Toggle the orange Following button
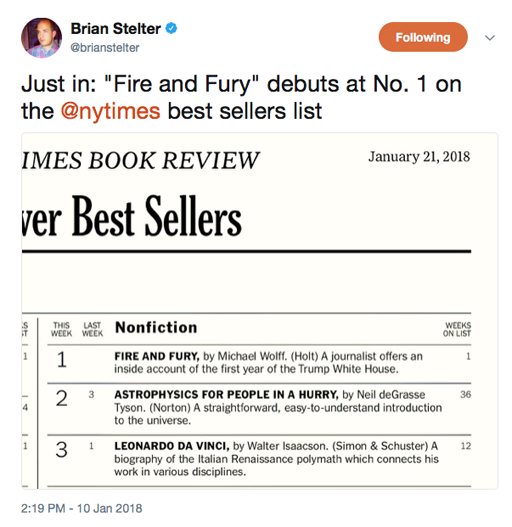Viewport: 512px width, 527px height. tap(423, 37)
